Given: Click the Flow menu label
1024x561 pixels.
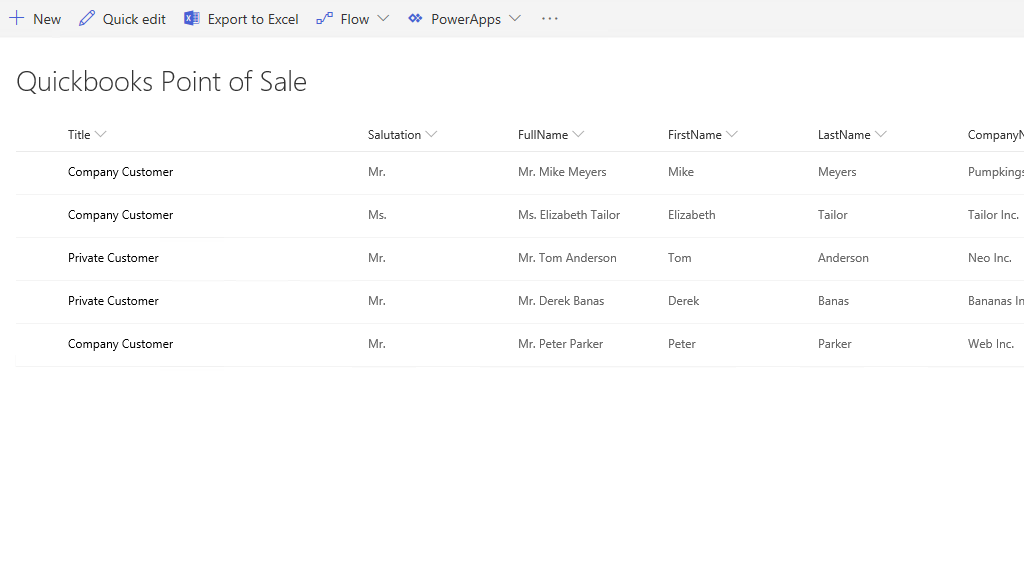Looking at the screenshot, I should click(x=355, y=19).
